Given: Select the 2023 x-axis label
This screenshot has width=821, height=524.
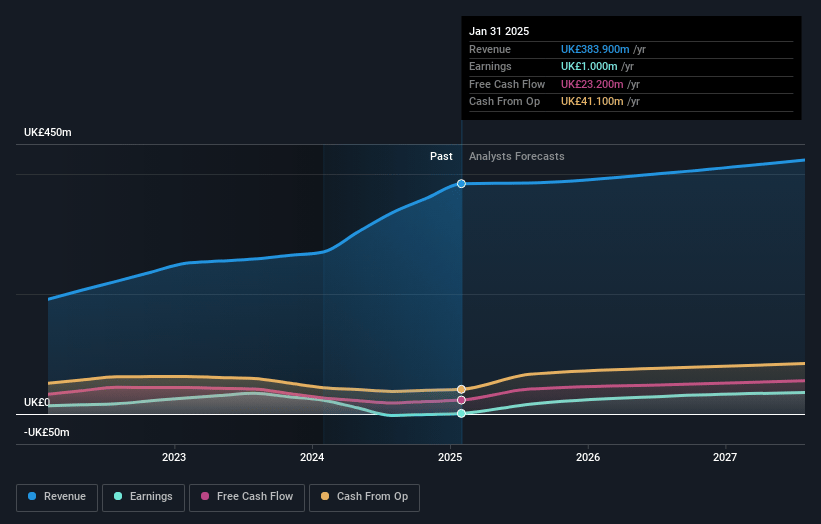Looking at the screenshot, I should coord(174,457).
